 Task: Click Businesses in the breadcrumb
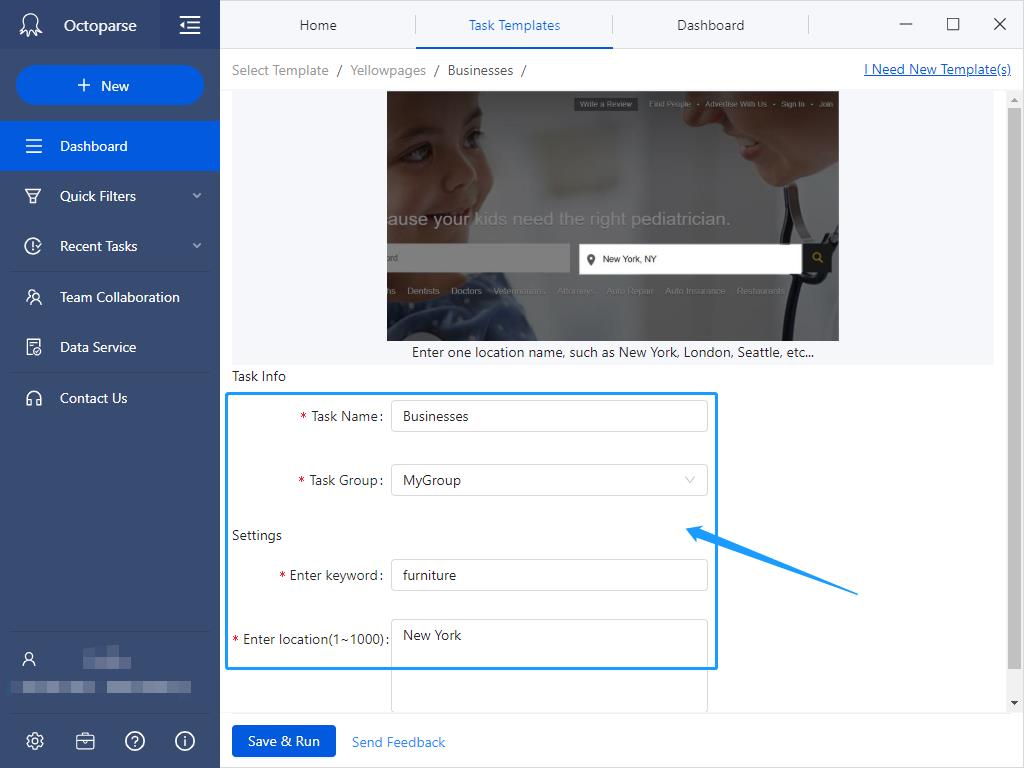point(480,70)
